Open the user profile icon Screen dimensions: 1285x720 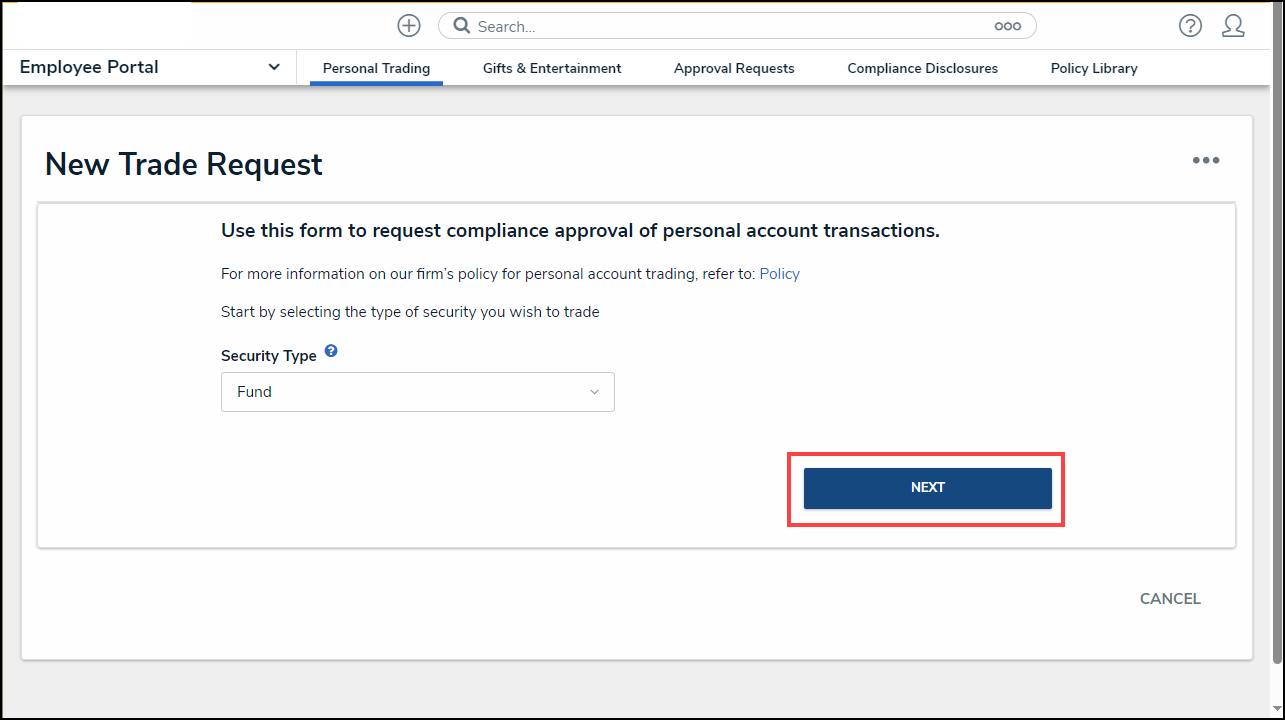coord(1233,26)
